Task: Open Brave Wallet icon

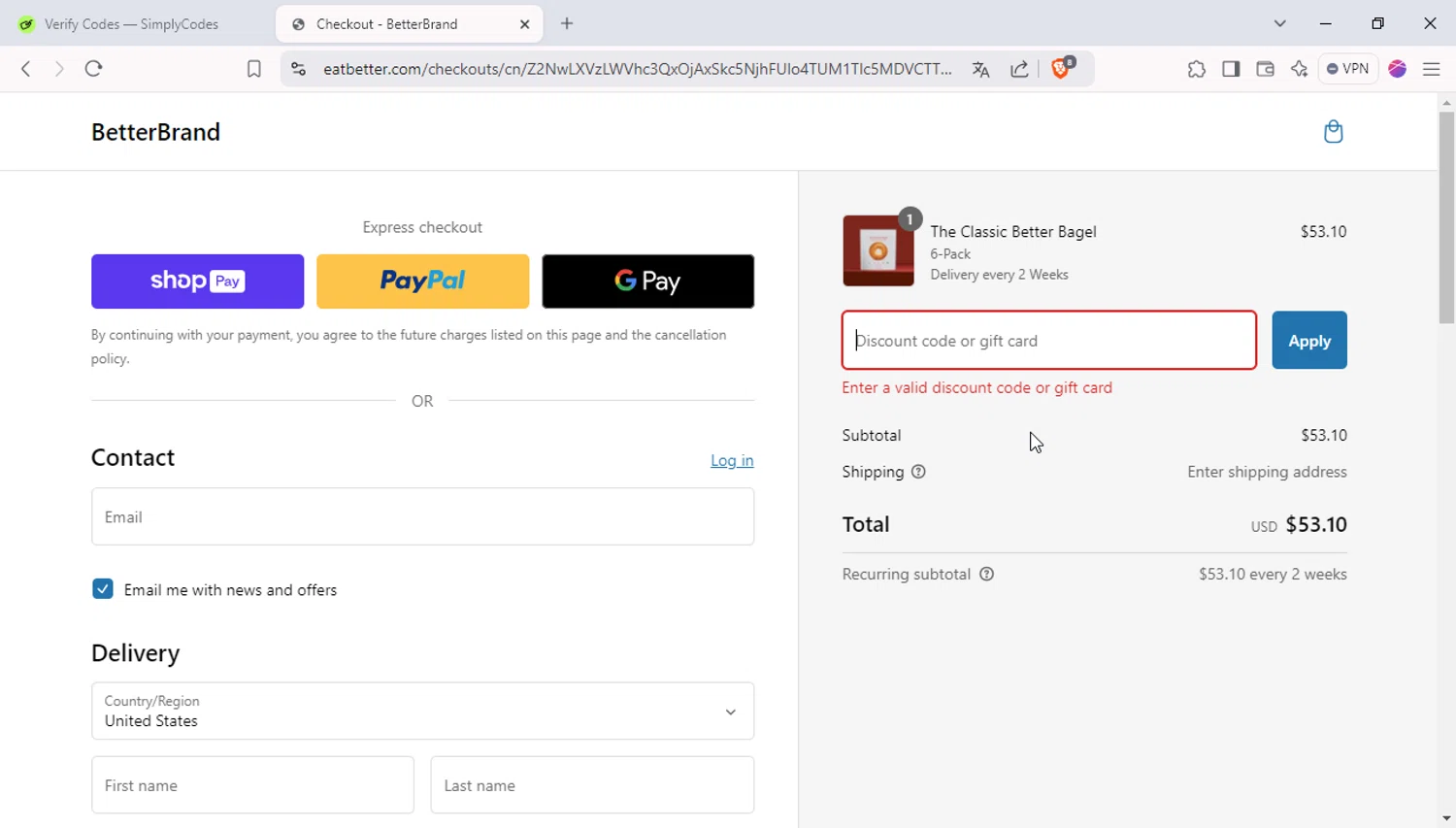Action: [x=1265, y=69]
